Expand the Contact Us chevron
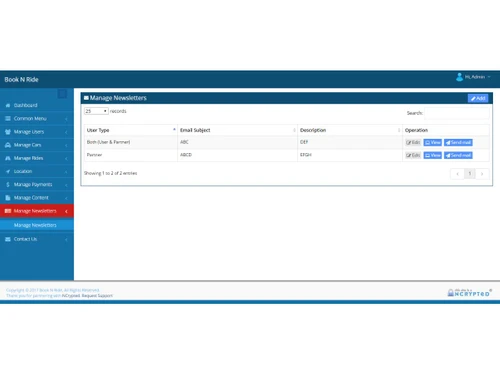The image size is (500, 375). coord(66,239)
